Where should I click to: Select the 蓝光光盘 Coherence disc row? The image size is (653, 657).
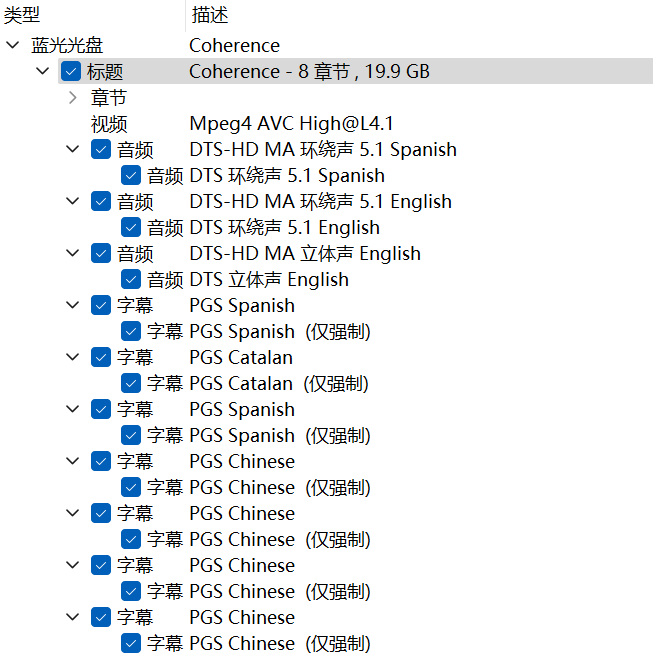(326, 45)
